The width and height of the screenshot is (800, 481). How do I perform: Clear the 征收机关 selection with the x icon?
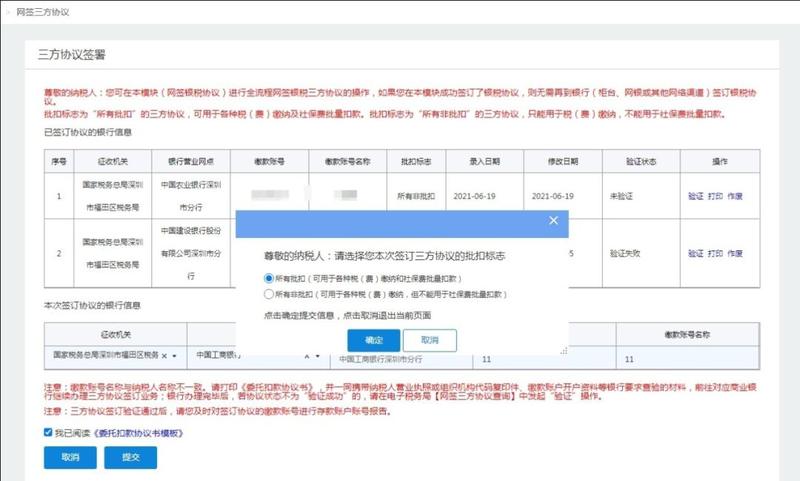coord(165,356)
